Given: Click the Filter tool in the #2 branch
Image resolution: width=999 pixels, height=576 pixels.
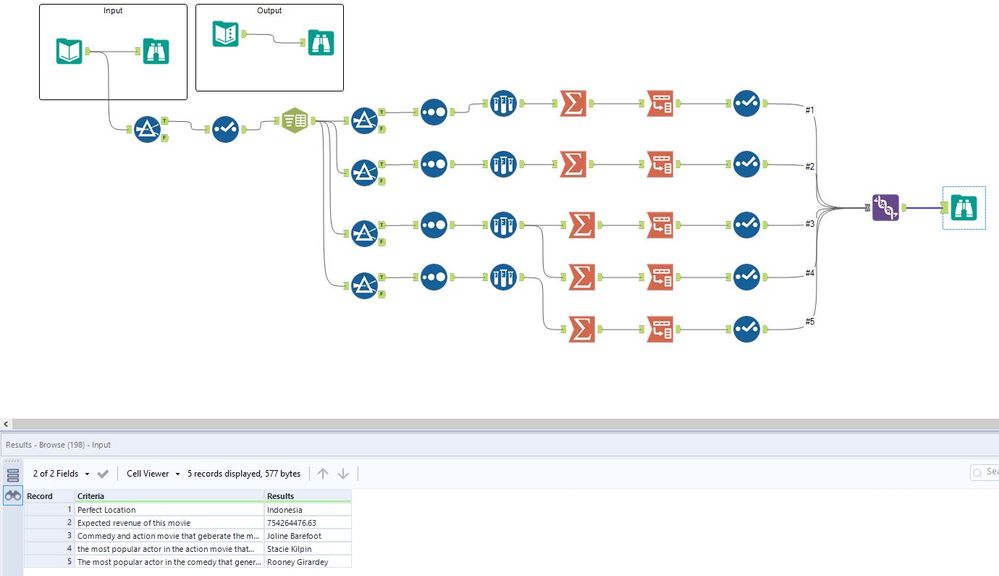Looking at the screenshot, I should pyautogui.click(x=364, y=173).
